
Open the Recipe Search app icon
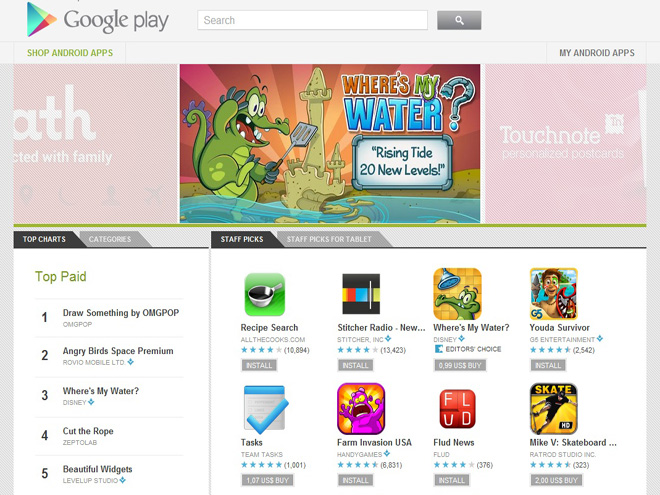tap(265, 294)
